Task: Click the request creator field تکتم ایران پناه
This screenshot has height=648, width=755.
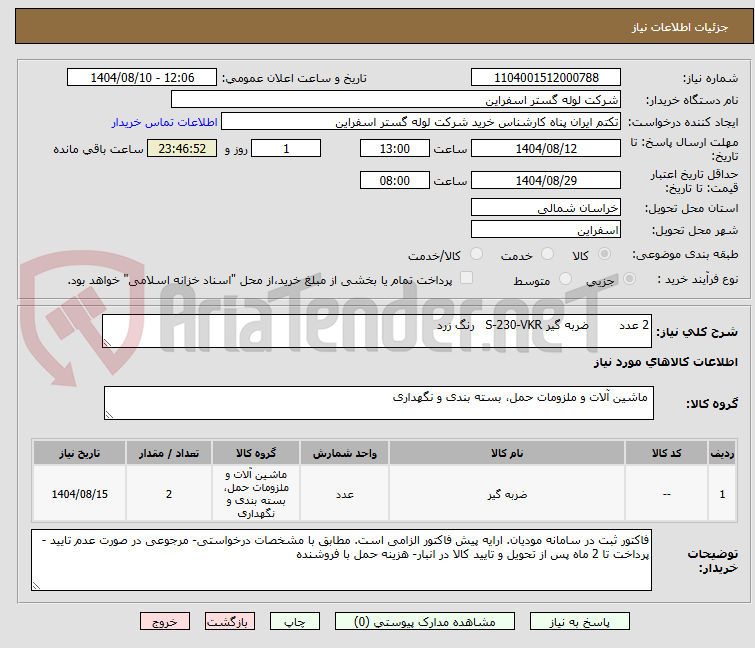Action: 421,122
